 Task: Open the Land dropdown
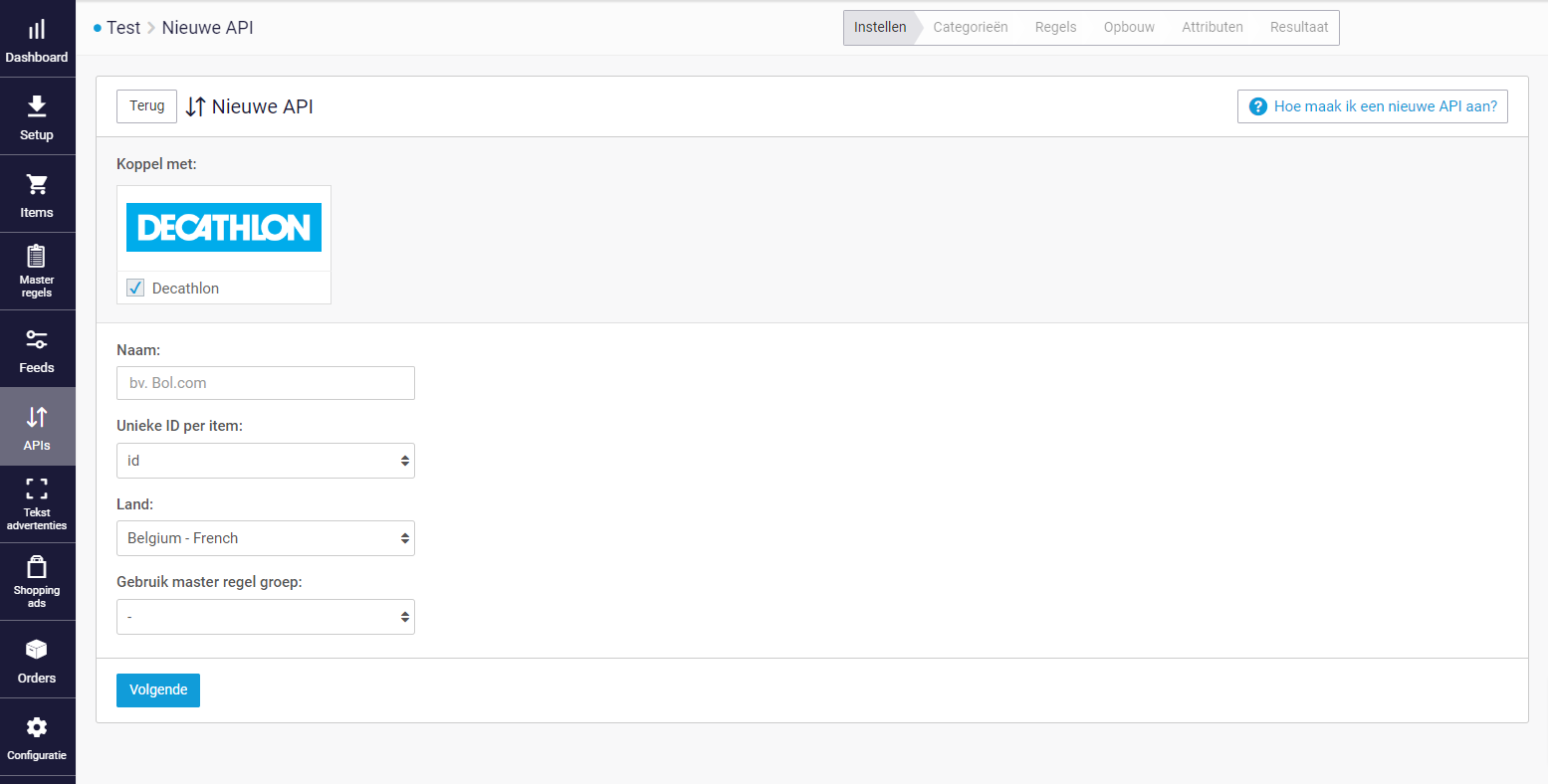(266, 538)
